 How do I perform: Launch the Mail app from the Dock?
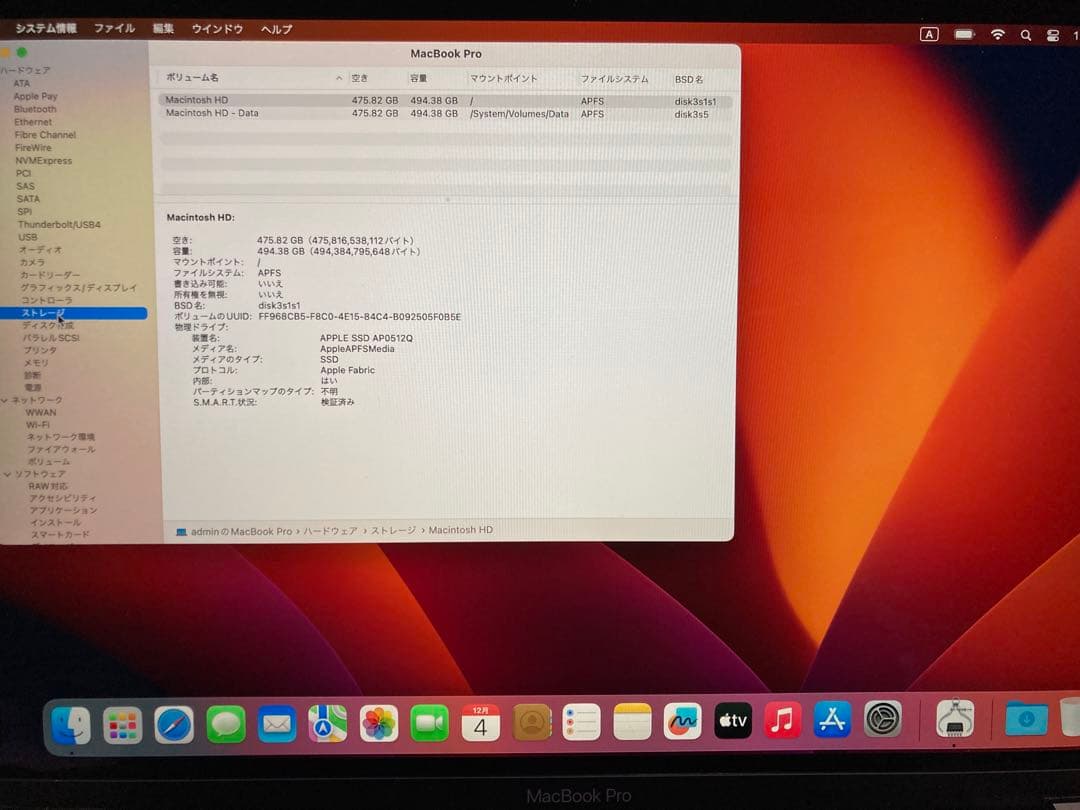point(276,722)
